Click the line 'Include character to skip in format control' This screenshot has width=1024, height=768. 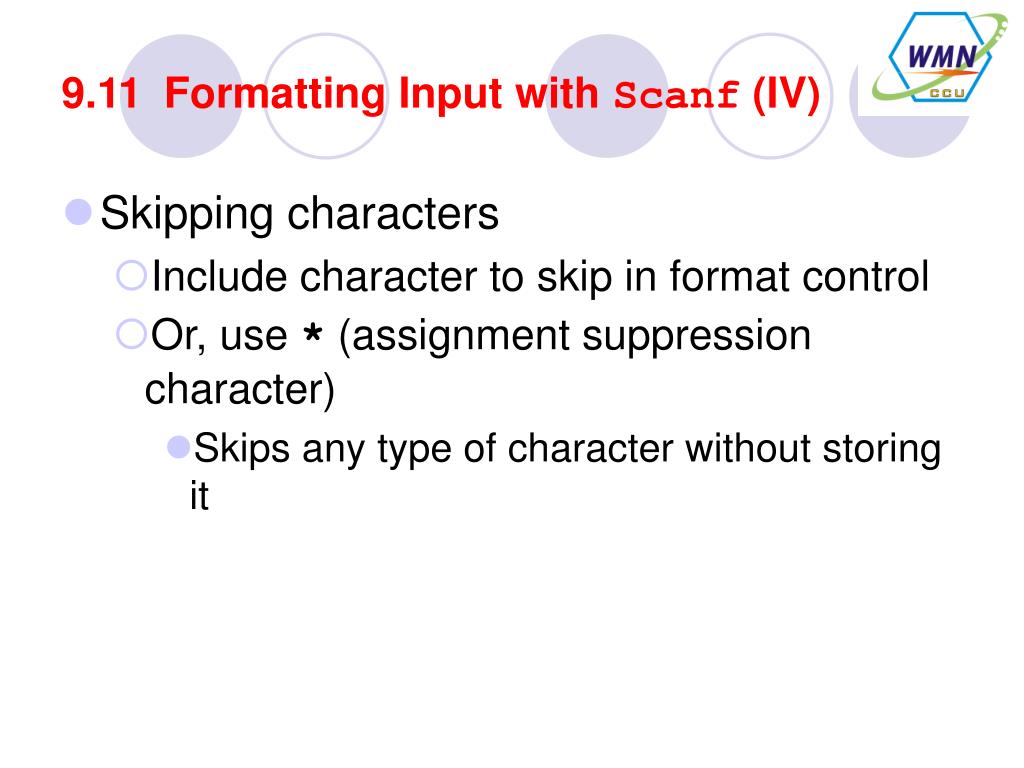(540, 277)
